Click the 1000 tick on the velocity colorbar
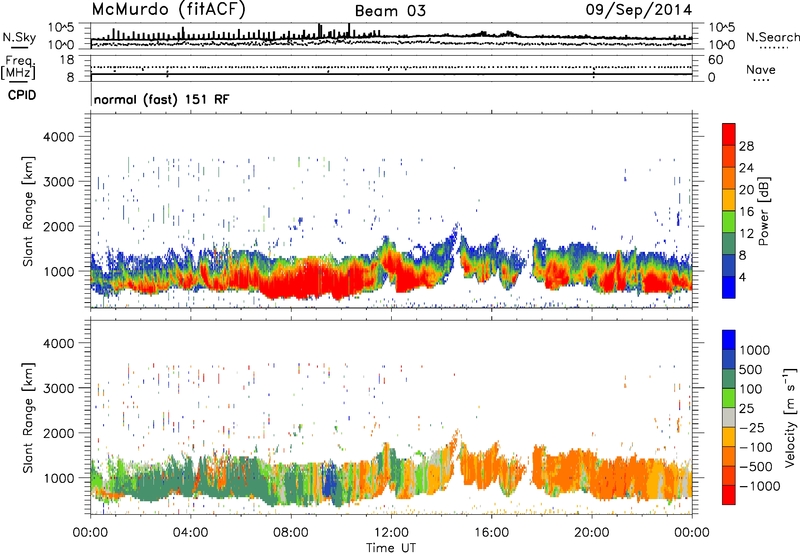Screen dimensions: 800x554 (x=755, y=350)
